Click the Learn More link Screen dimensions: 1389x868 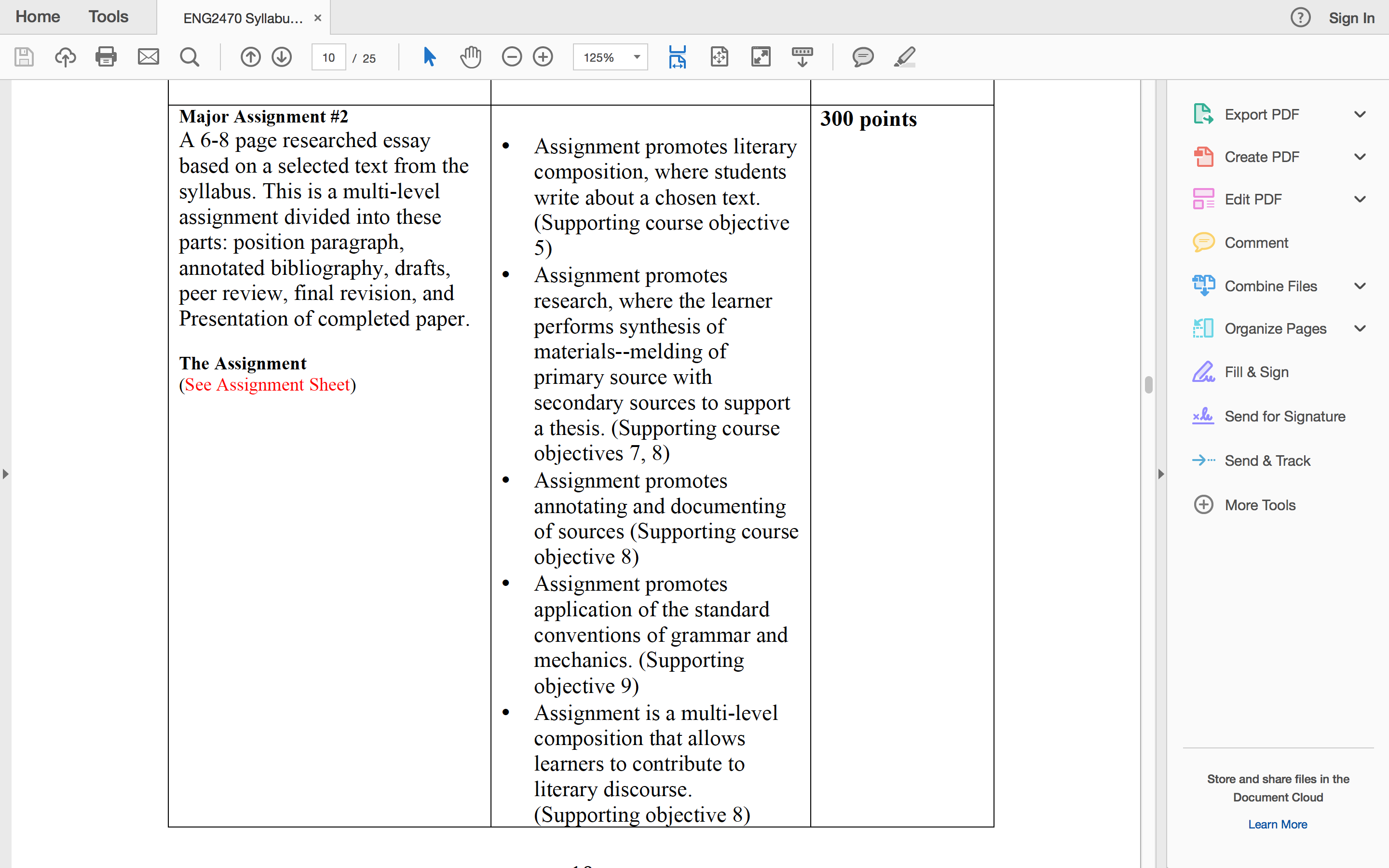(x=1278, y=824)
